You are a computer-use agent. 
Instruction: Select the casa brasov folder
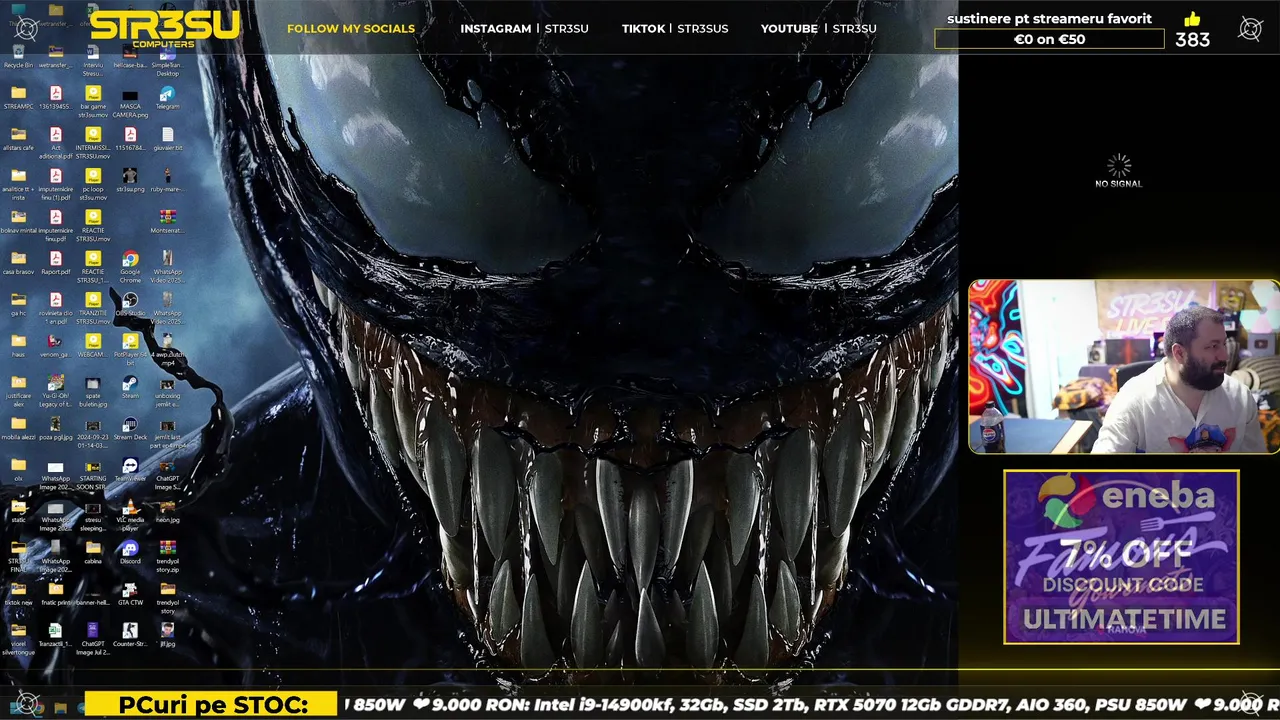18,263
